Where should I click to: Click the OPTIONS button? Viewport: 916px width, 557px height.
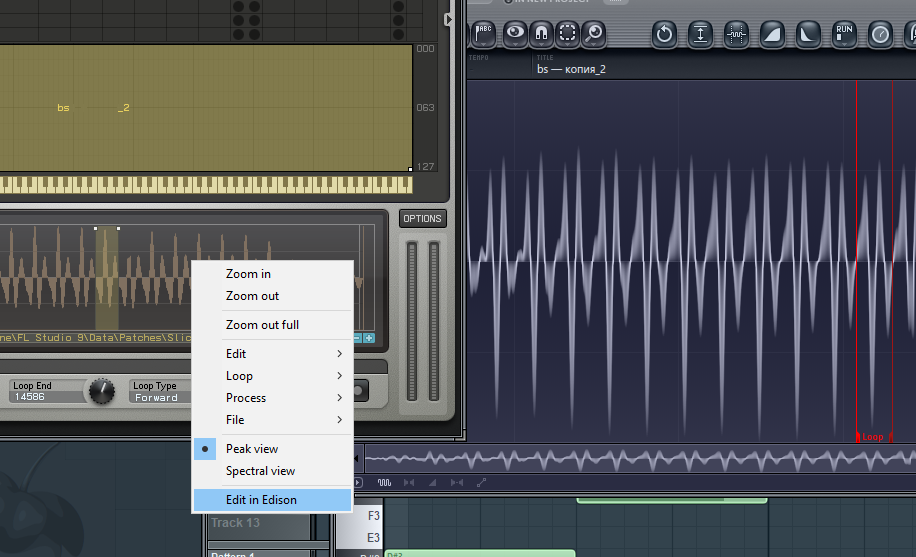[x=422, y=219]
